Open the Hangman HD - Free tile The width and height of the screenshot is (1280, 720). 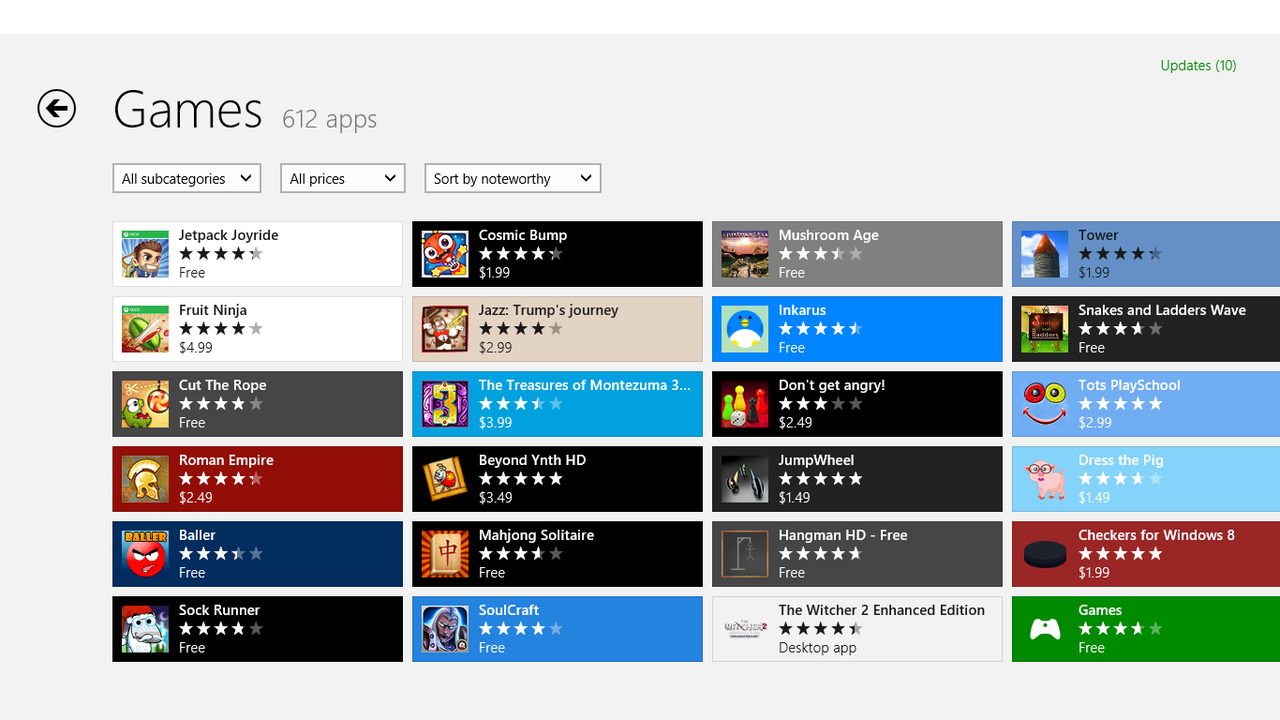coord(857,554)
